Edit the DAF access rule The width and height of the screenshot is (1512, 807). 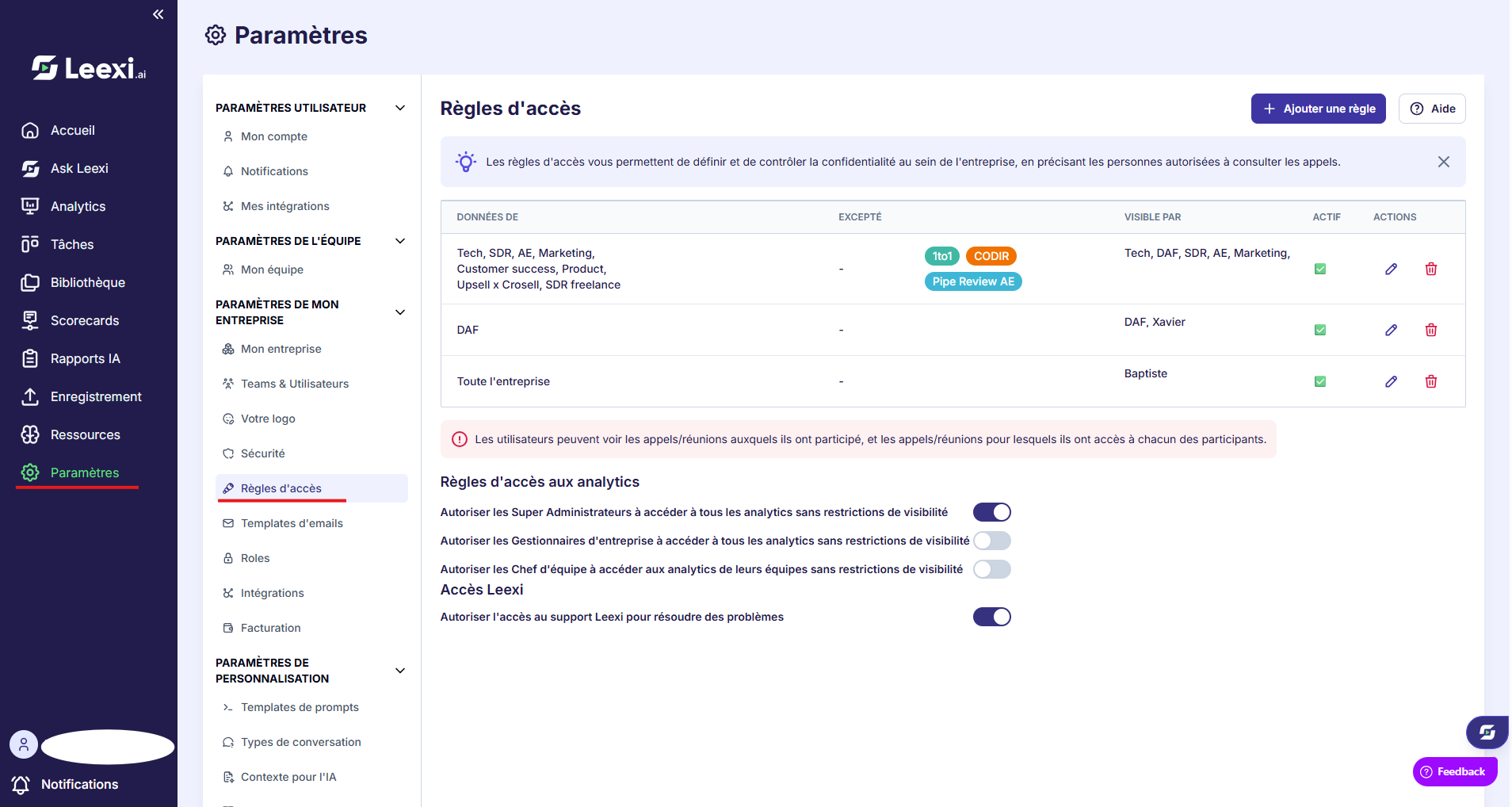point(1391,330)
